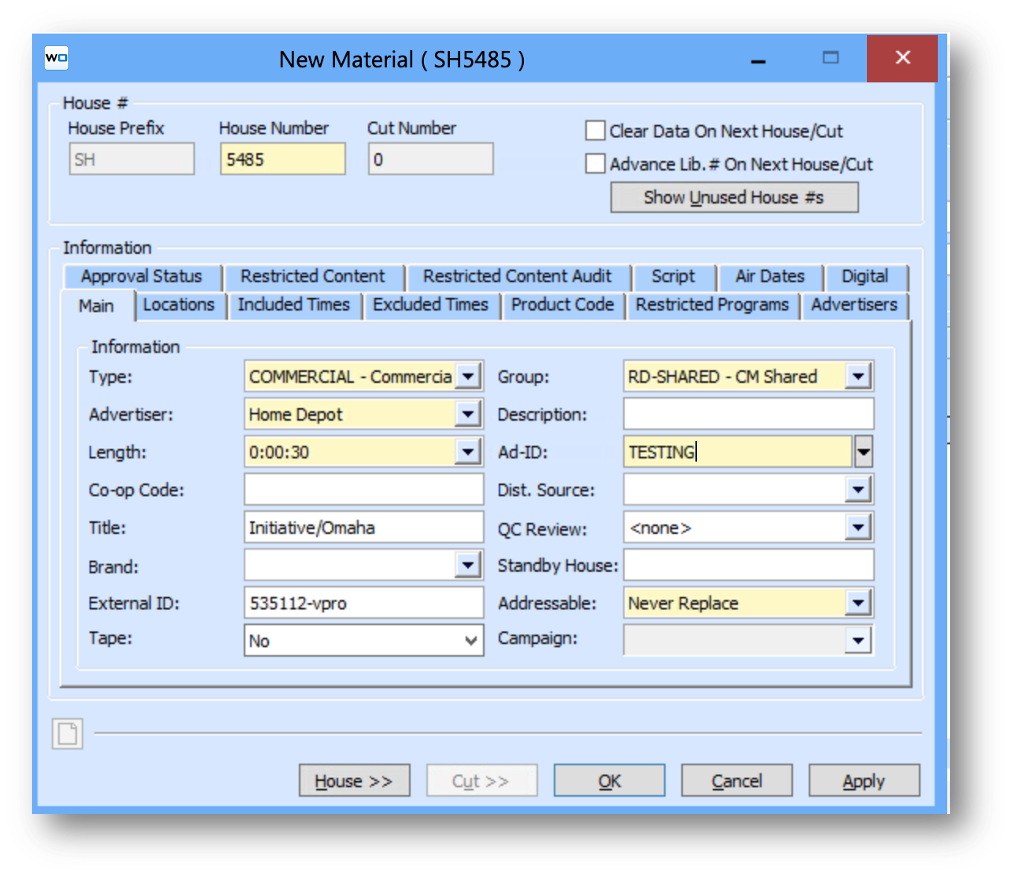Minimize the New Material window

pos(758,59)
